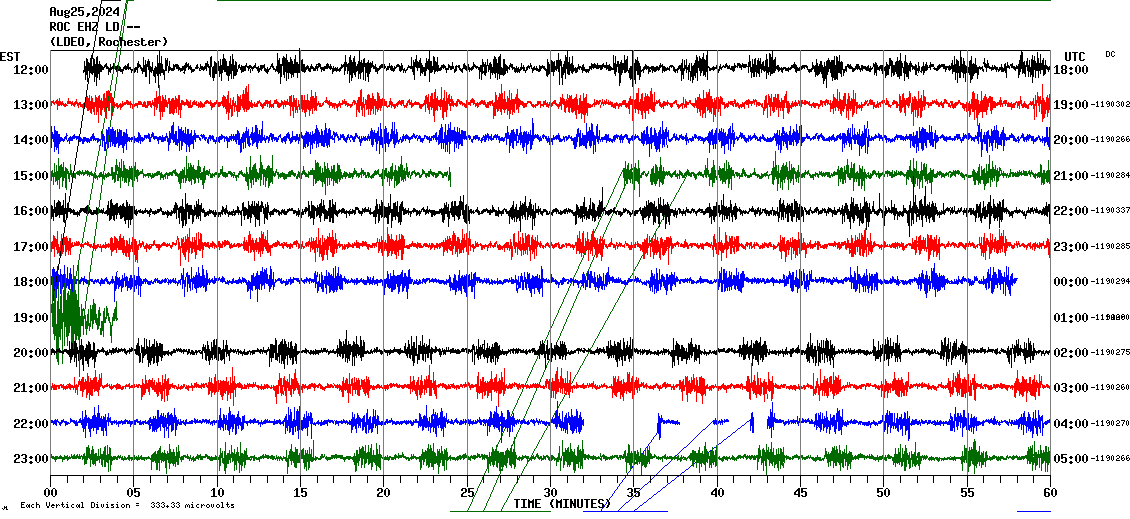Click the 30 minute tick label
This screenshot has width=1130, height=519.
coord(550,492)
